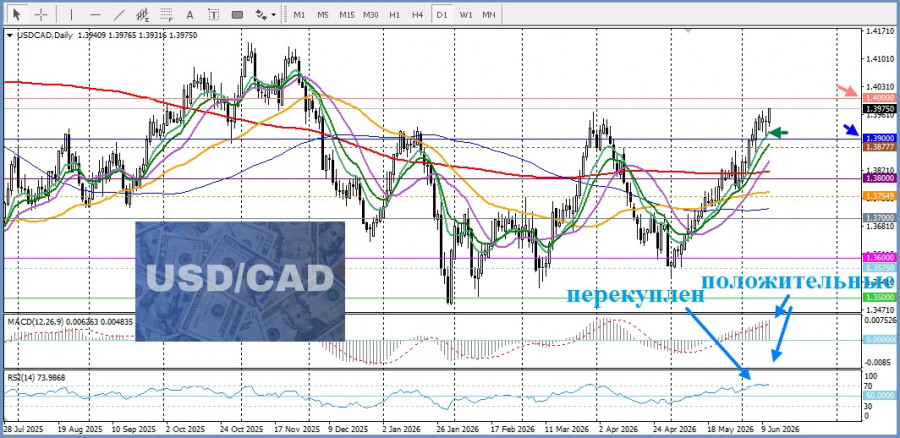Viewport: 900px width, 438px height.
Task: Click the USDCAD,Daily symbol label
Action: pyautogui.click(x=45, y=35)
